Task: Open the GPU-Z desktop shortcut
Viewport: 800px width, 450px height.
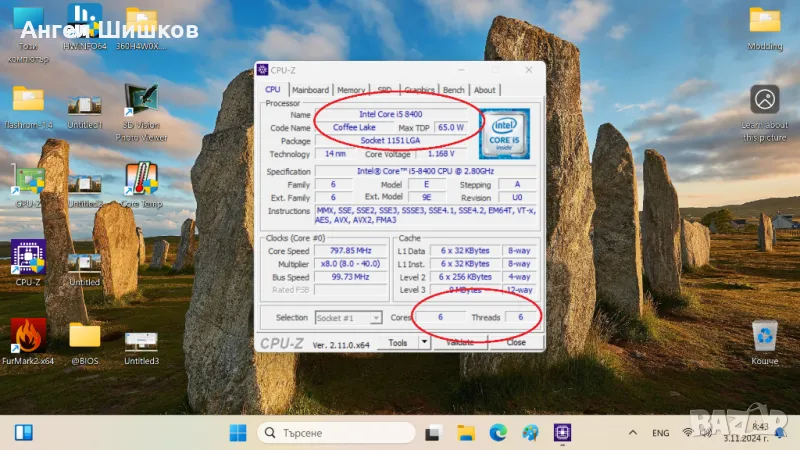Action: pyautogui.click(x=27, y=181)
